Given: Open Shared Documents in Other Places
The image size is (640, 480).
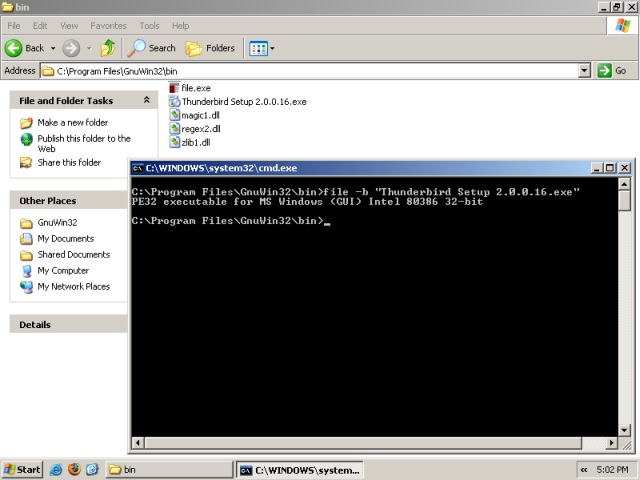Looking at the screenshot, I should (x=74, y=254).
